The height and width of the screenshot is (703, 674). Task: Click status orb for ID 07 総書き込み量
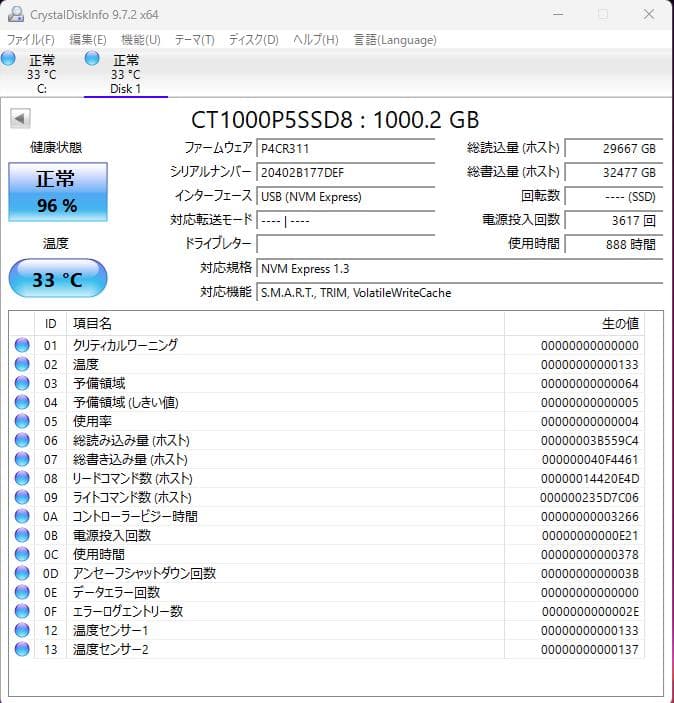click(x=22, y=459)
